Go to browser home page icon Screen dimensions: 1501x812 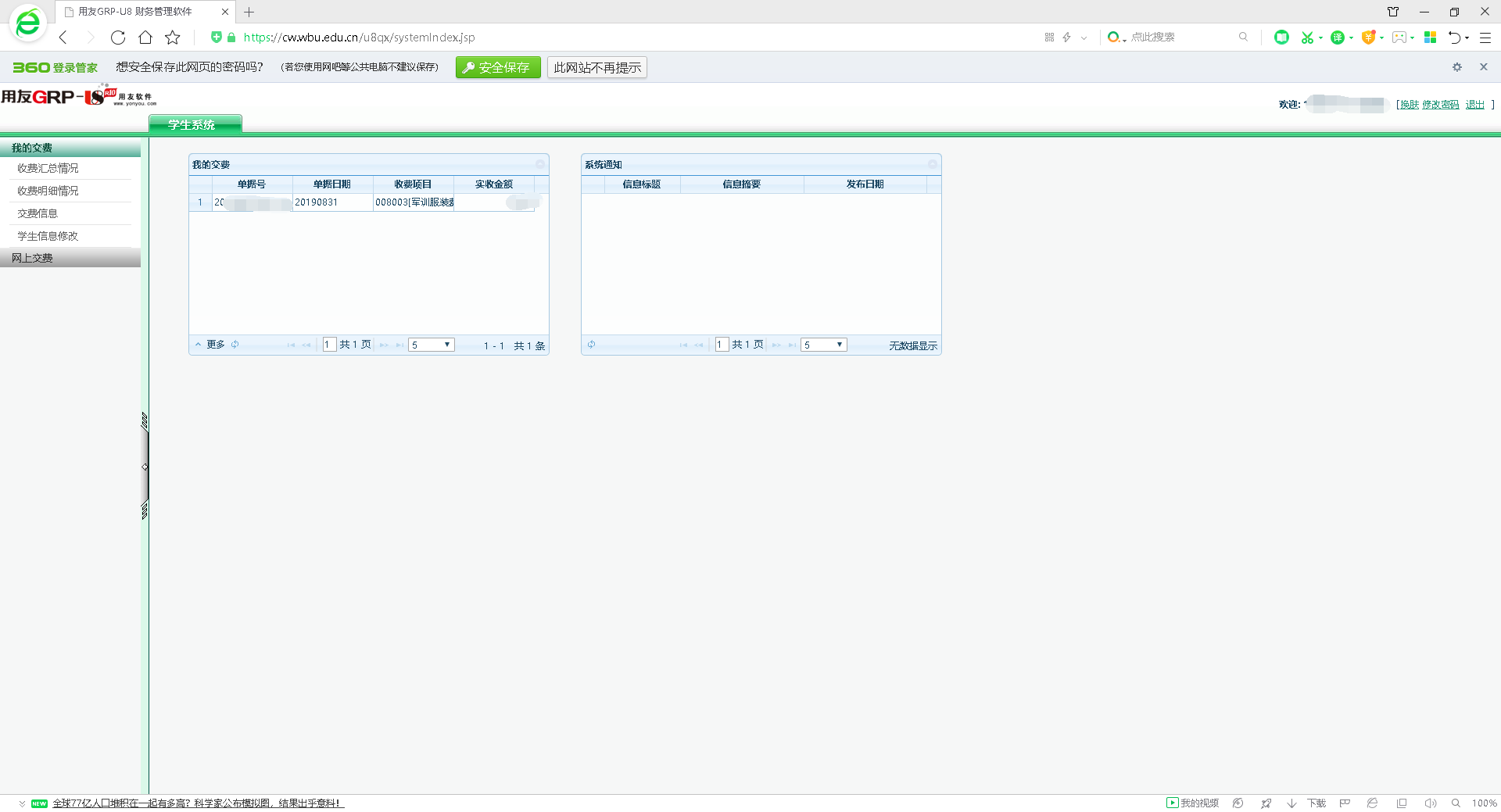[x=145, y=38]
